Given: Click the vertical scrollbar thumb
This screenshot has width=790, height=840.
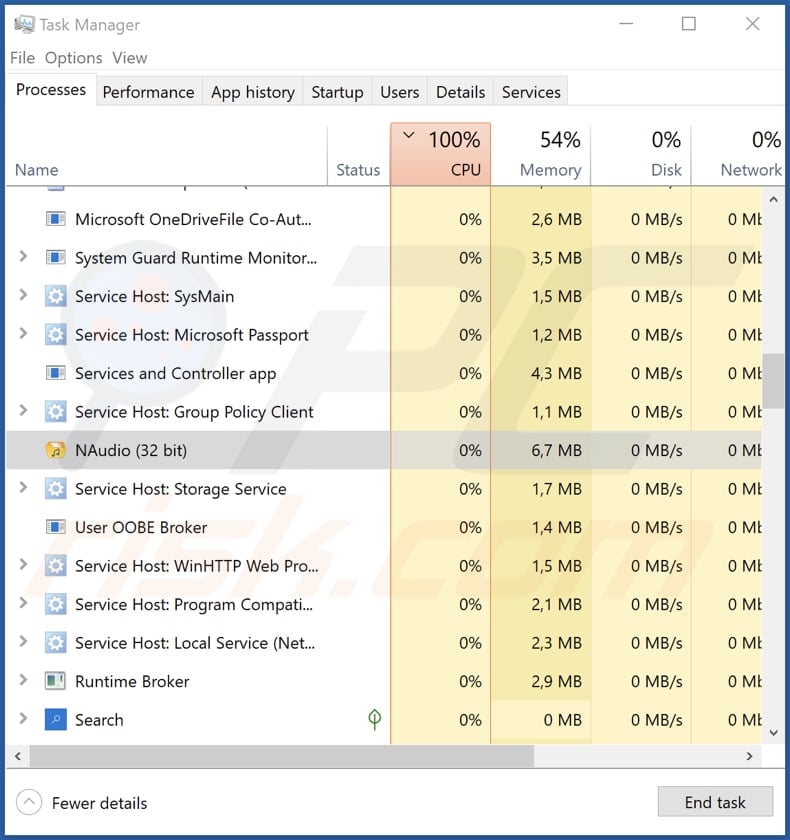Looking at the screenshot, I should click(773, 381).
